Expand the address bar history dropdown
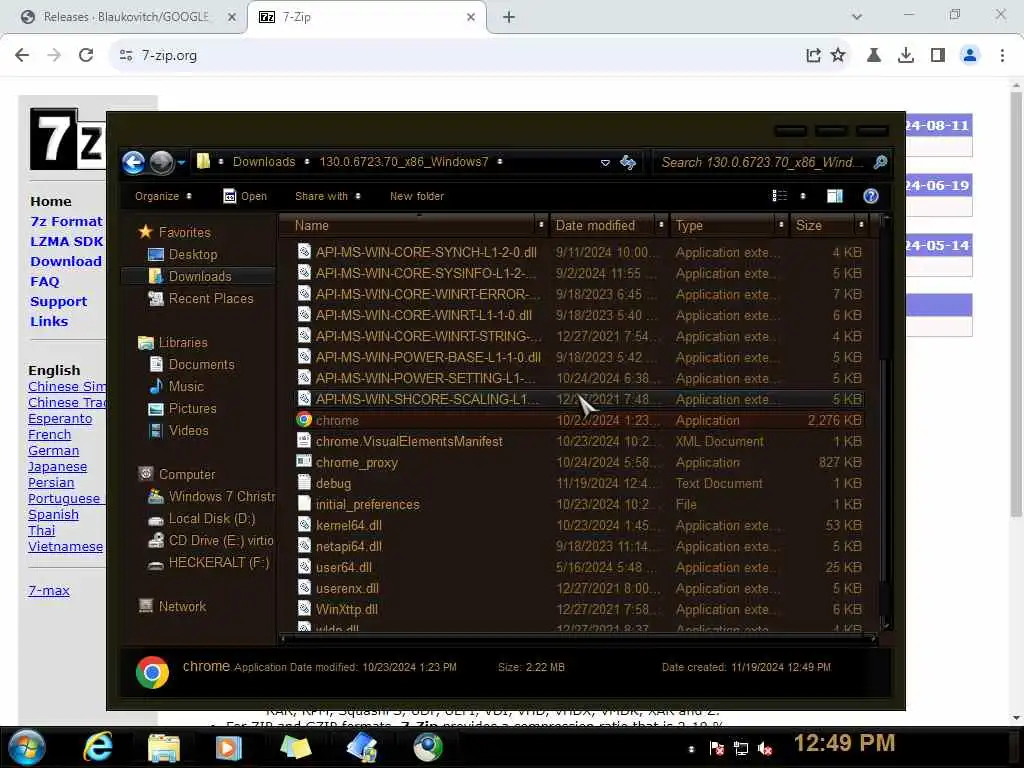This screenshot has width=1024, height=768. point(605,163)
